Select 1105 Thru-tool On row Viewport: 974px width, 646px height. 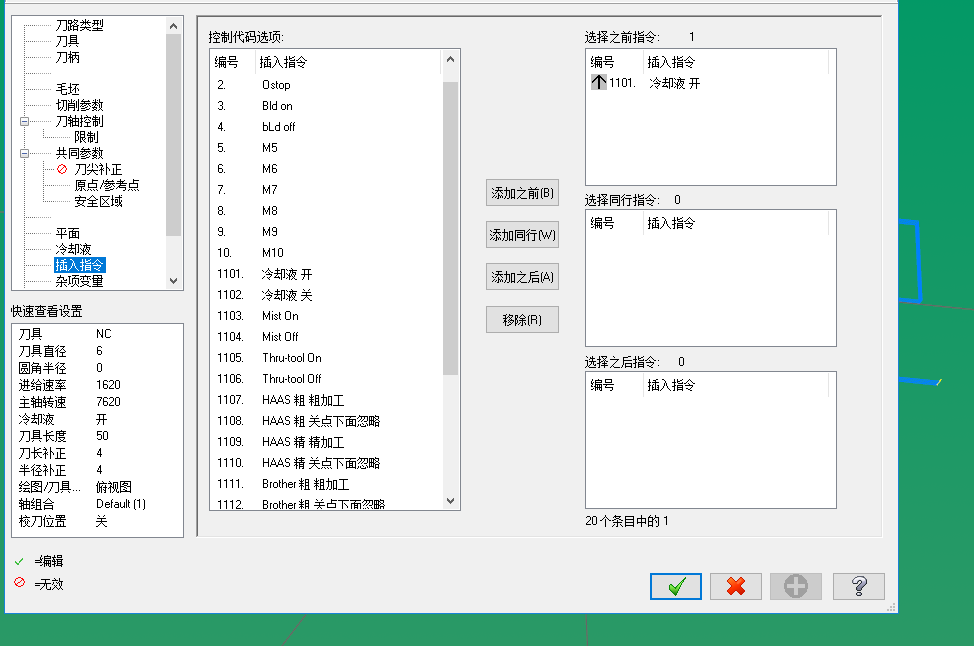pyautogui.click(x=326, y=358)
